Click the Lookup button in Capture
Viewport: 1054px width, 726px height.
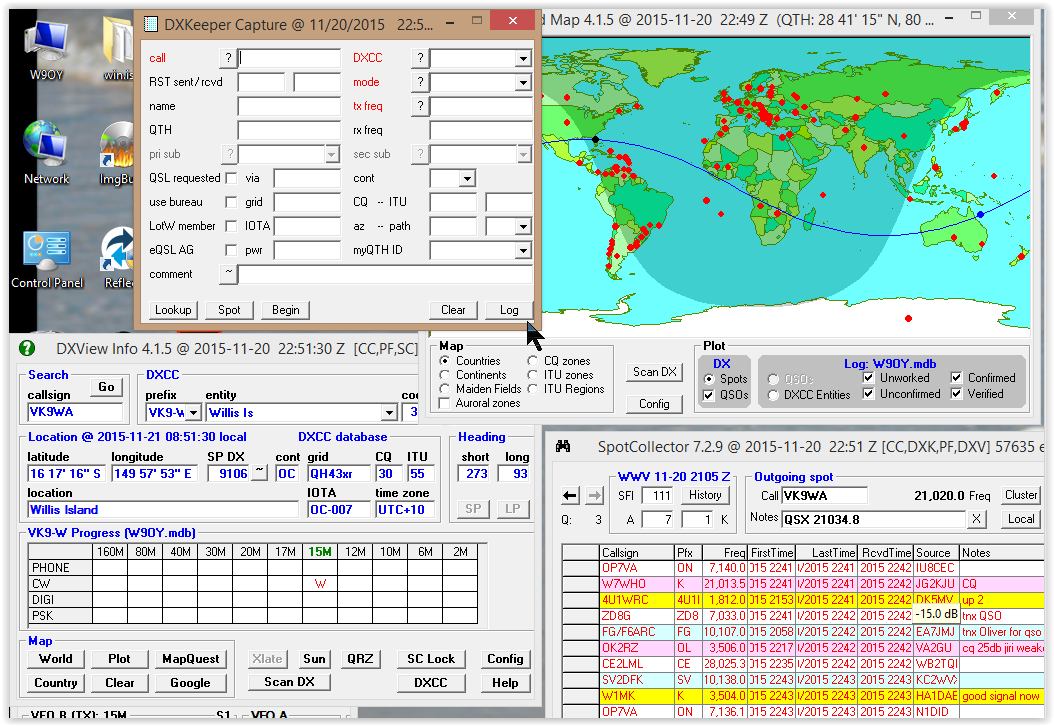[173, 310]
